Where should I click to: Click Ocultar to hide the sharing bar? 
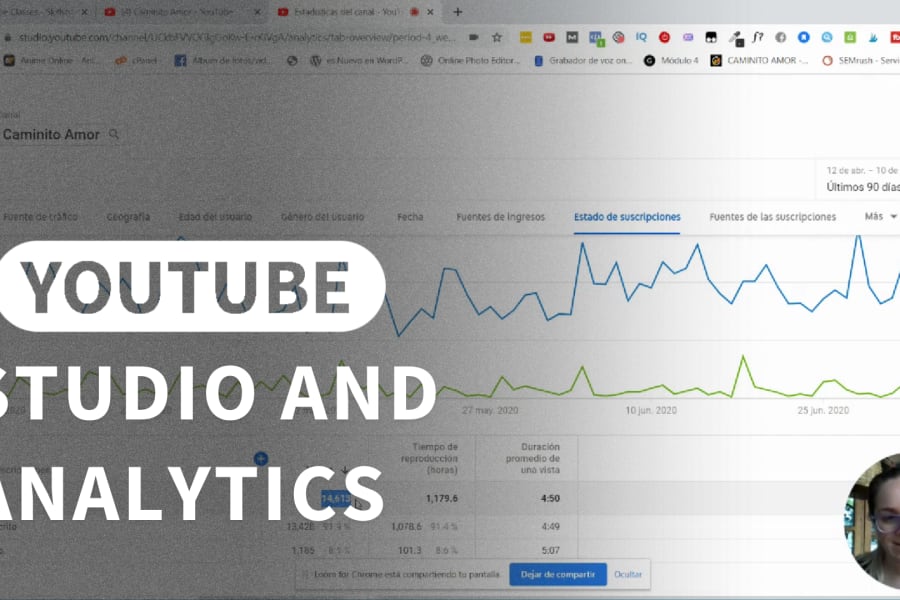click(x=628, y=574)
